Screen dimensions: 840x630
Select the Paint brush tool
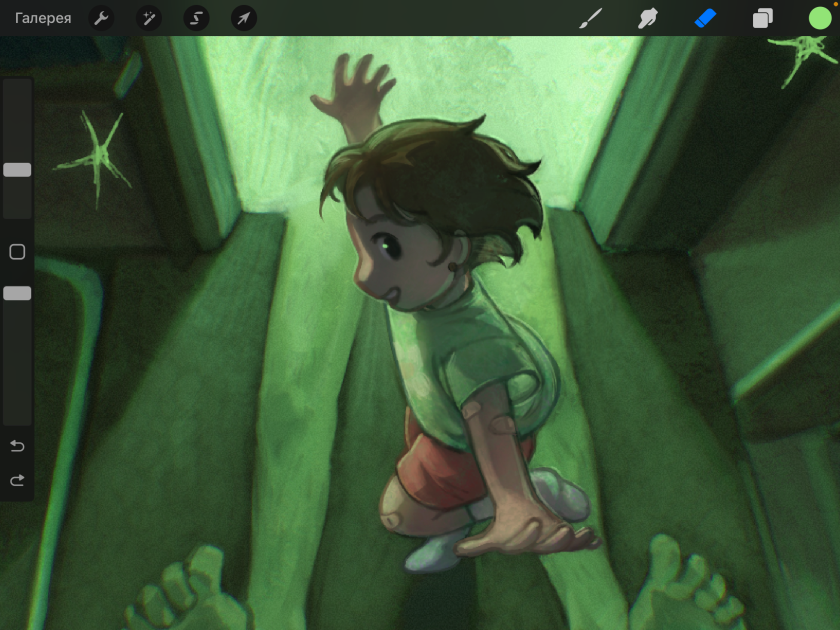[591, 18]
